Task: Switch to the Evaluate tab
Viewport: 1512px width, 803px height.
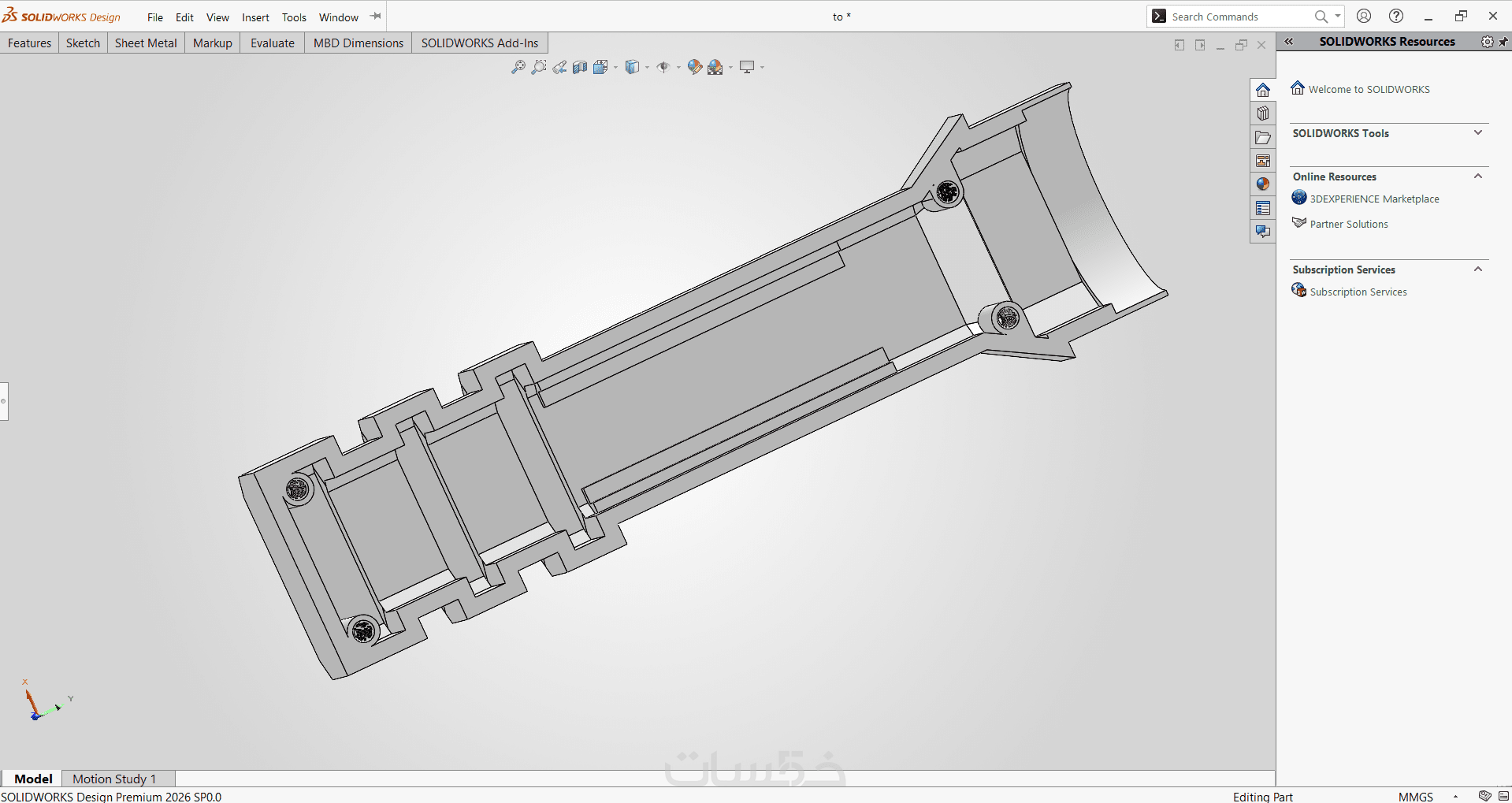Action: point(273,43)
